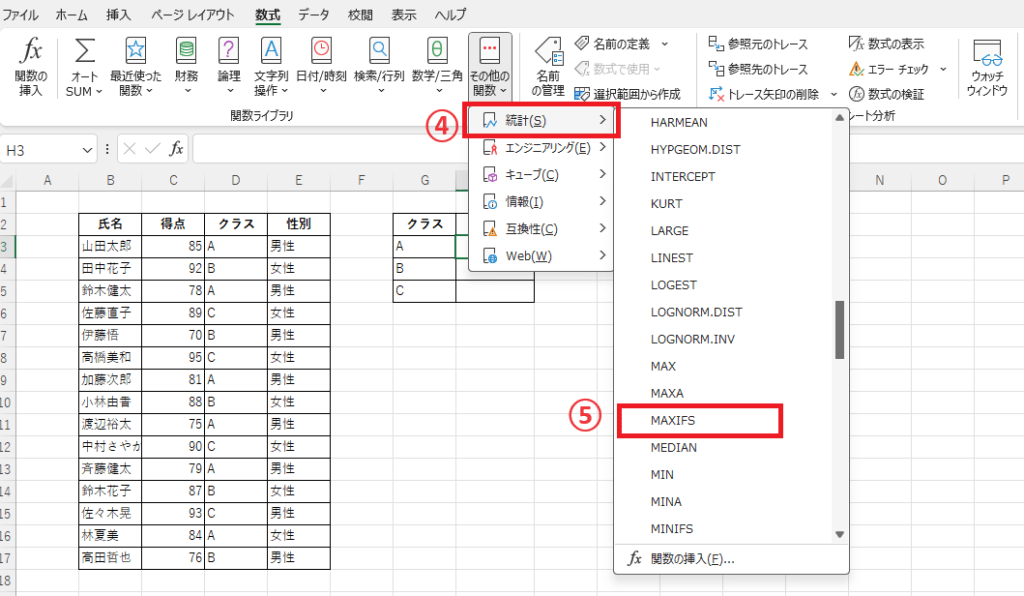Switch to ホーム tab
The width and height of the screenshot is (1024, 596).
(x=72, y=14)
